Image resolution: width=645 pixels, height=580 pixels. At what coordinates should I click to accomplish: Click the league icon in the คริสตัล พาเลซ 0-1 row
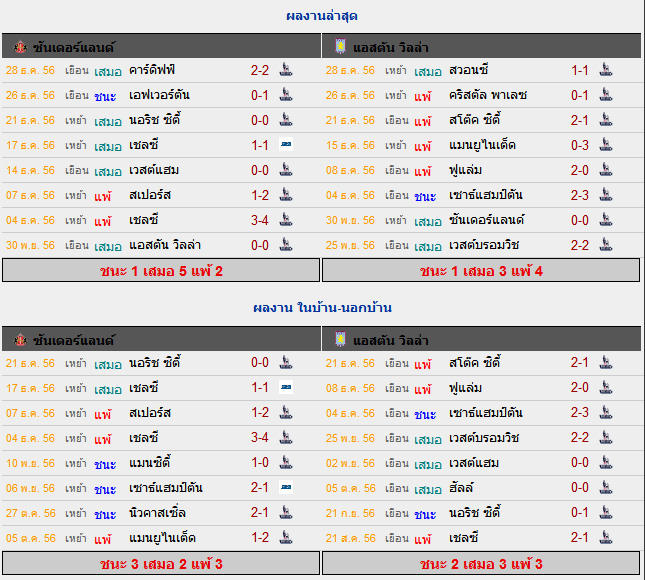606,95
